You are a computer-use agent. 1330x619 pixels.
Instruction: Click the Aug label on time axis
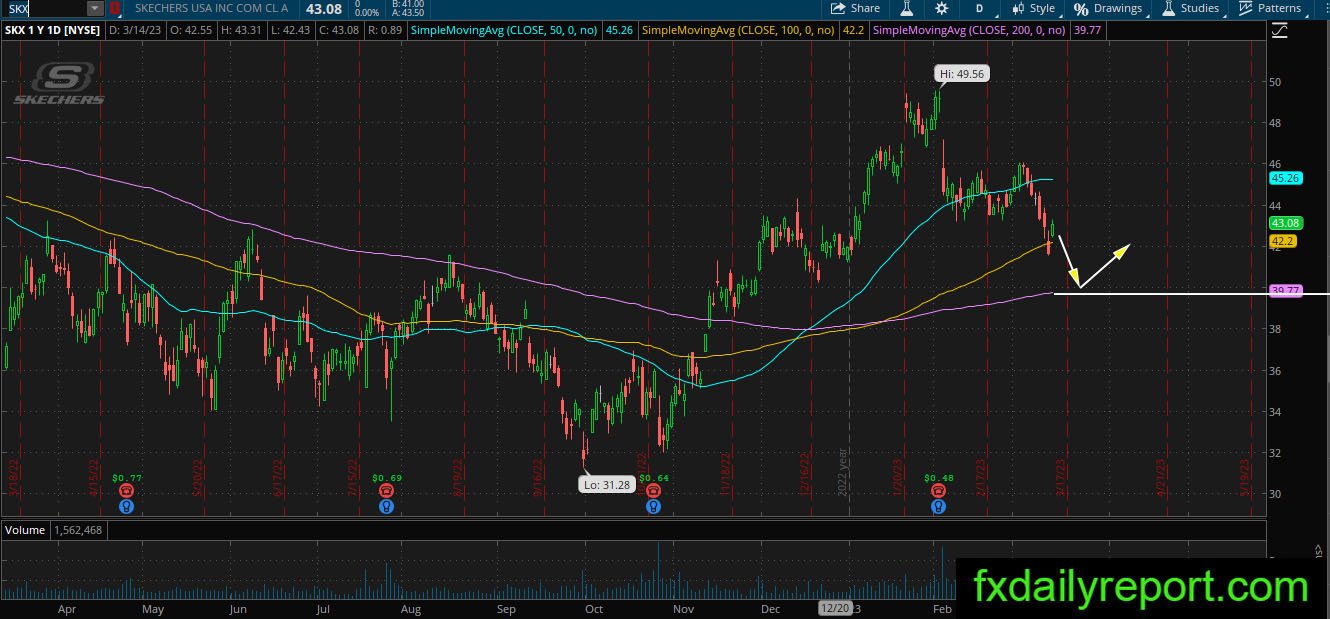[410, 608]
